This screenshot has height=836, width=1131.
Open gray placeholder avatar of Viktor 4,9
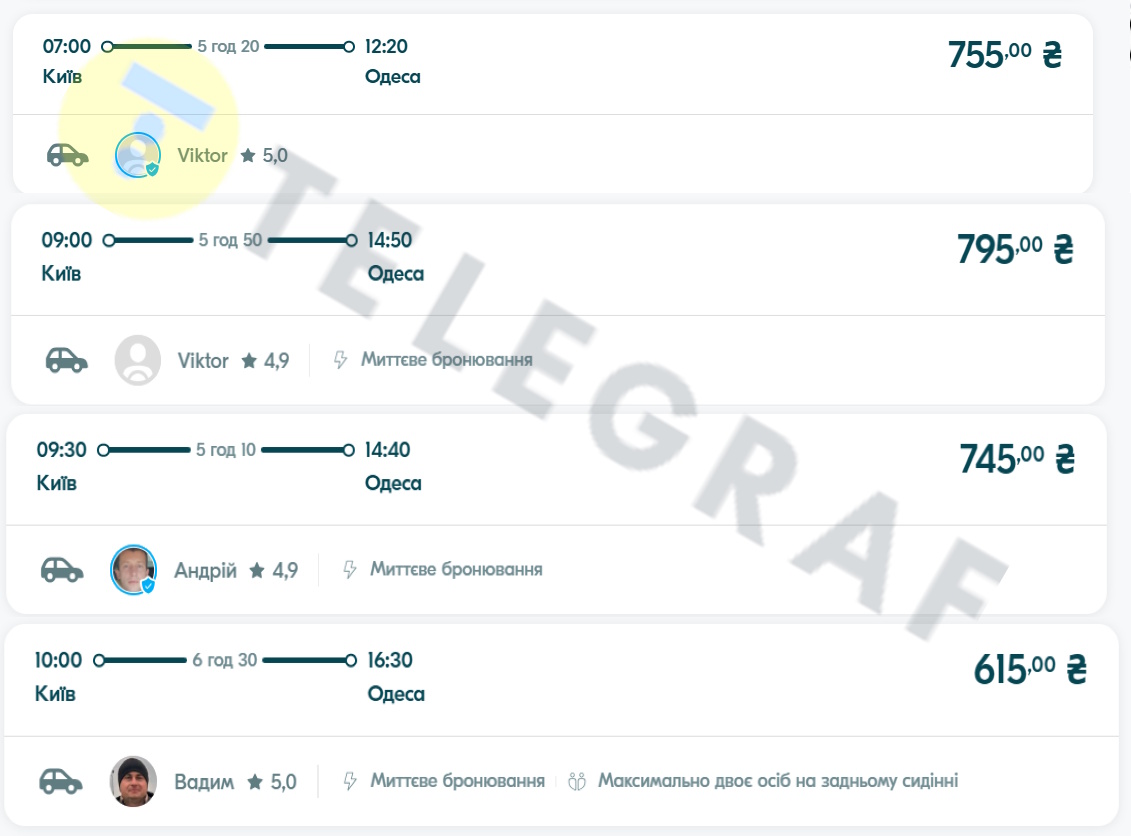tap(137, 360)
